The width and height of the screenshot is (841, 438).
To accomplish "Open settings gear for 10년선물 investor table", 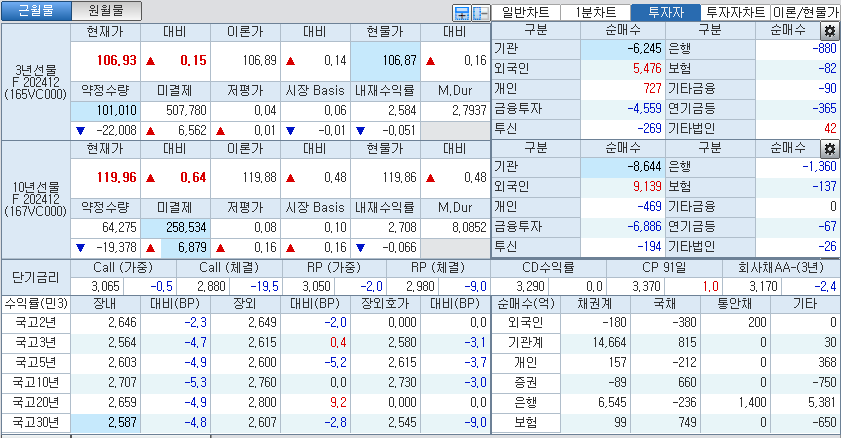I will [830, 149].
